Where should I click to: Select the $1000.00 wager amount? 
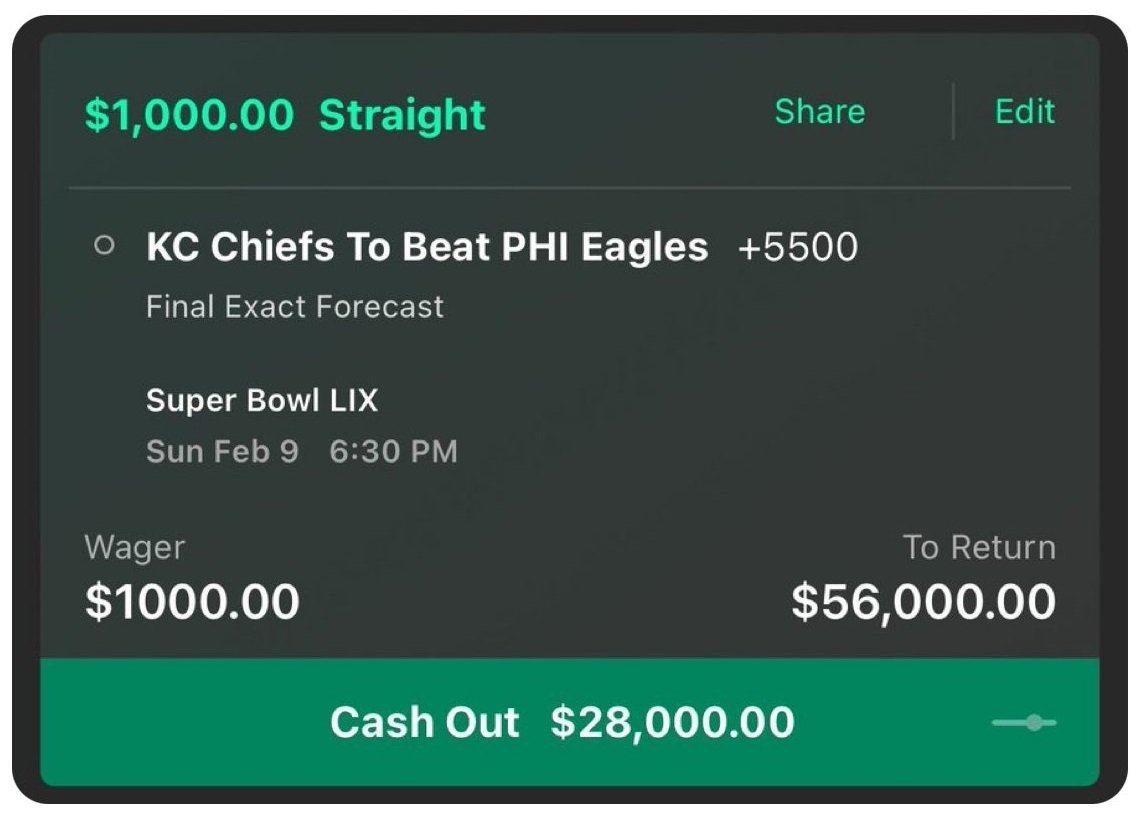tap(192, 602)
